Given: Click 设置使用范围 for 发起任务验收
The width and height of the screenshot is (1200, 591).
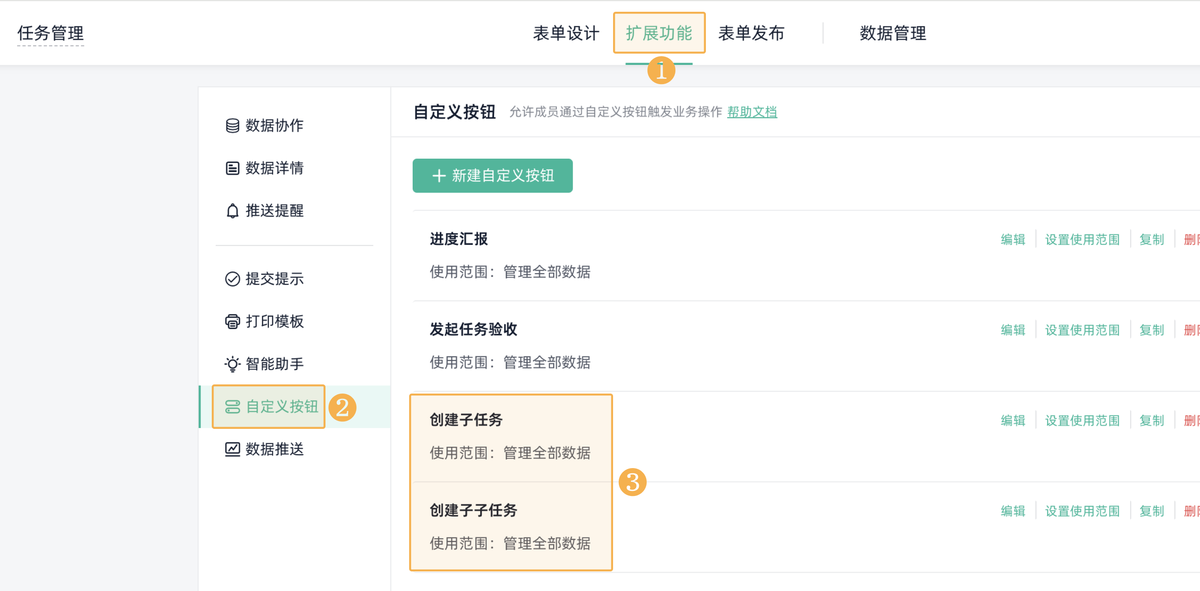Looking at the screenshot, I should click(1082, 330).
